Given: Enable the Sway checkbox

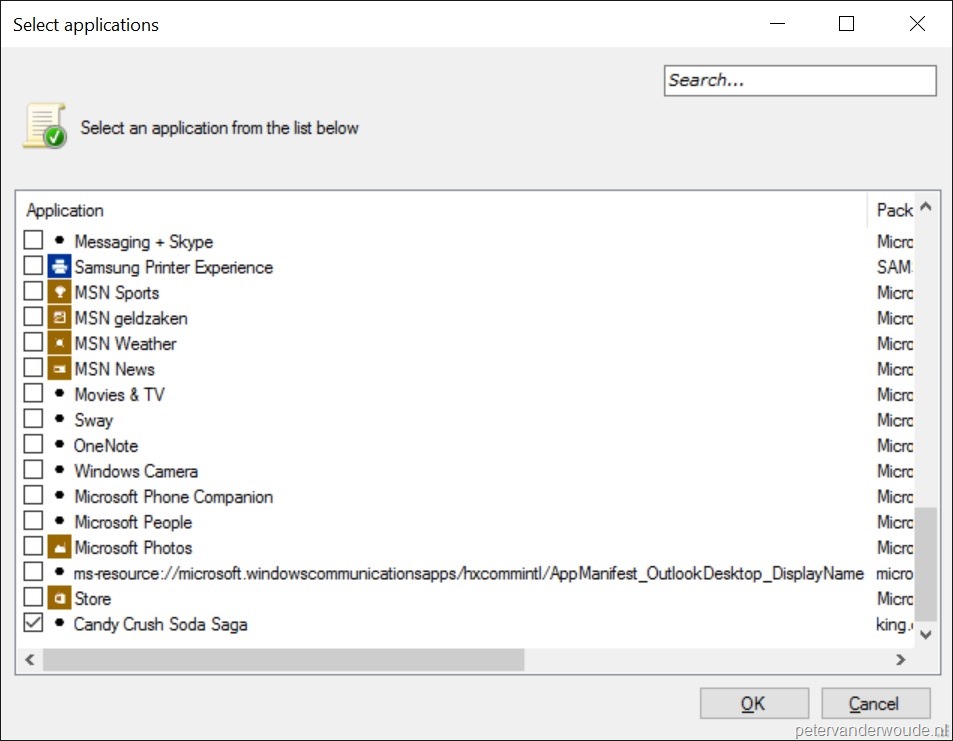Looking at the screenshot, I should point(33,419).
